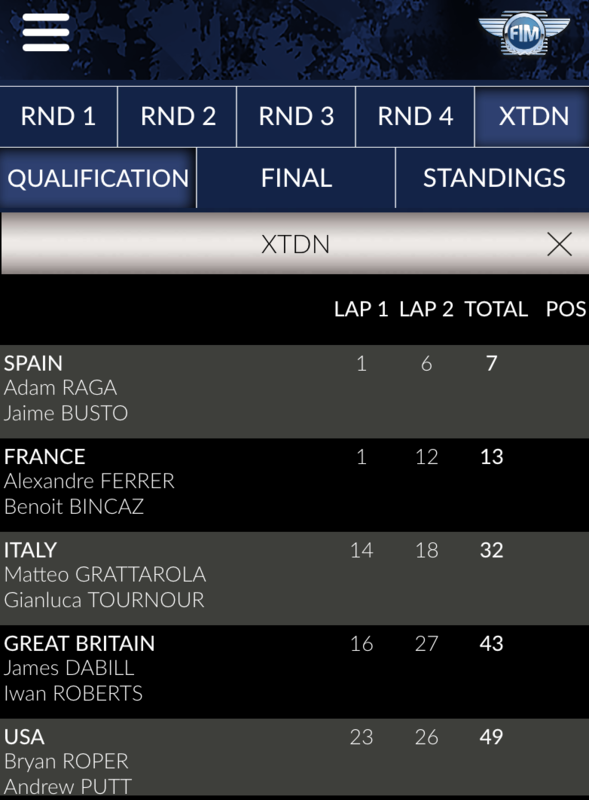
Task: Switch to the RND 2 tab
Action: tap(178, 116)
